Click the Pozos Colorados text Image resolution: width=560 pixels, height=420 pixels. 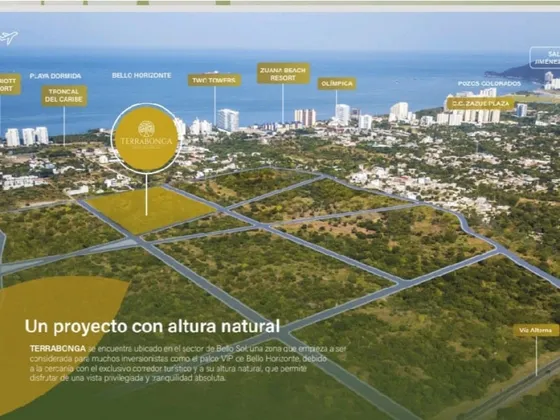[x=489, y=84]
